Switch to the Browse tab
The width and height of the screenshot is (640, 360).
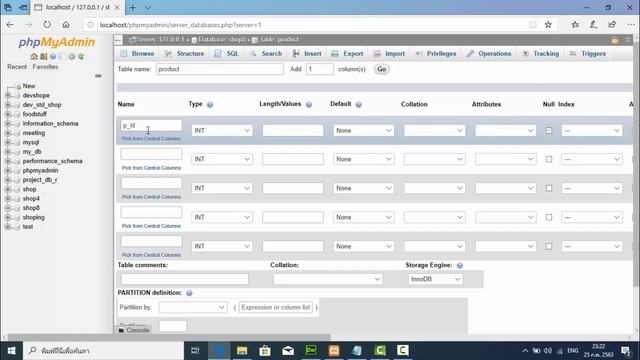pos(138,53)
